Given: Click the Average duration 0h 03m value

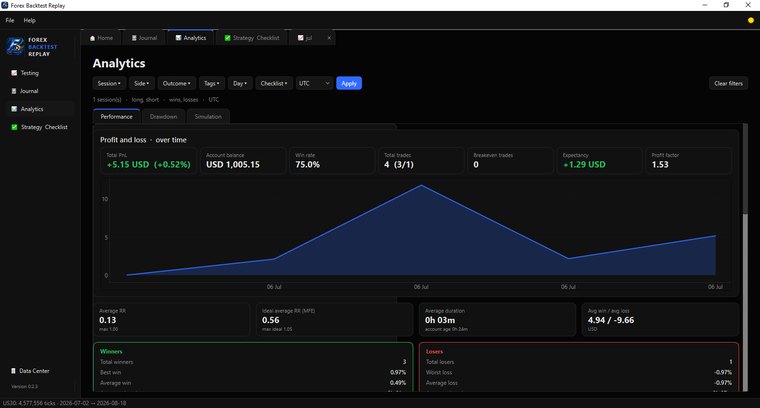Looking at the screenshot, I should click(440, 320).
